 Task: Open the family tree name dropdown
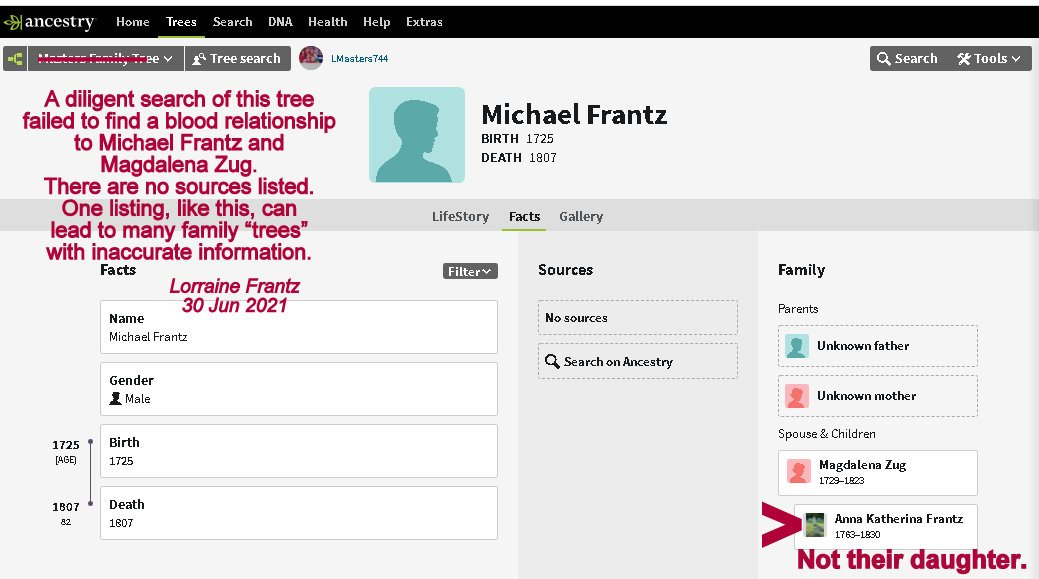[105, 59]
